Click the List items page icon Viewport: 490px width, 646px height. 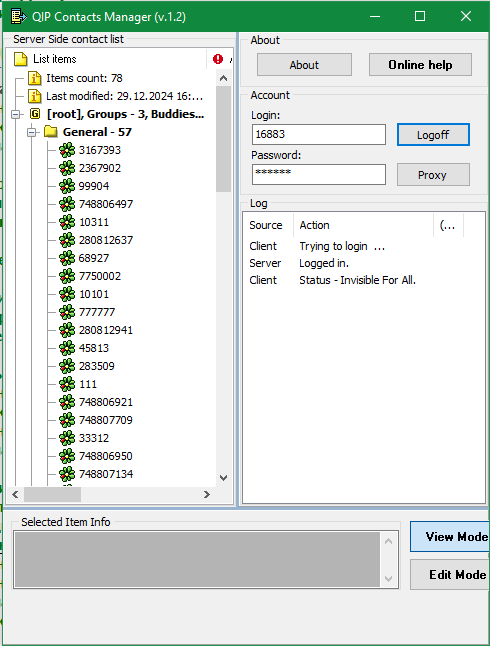click(x=21, y=59)
